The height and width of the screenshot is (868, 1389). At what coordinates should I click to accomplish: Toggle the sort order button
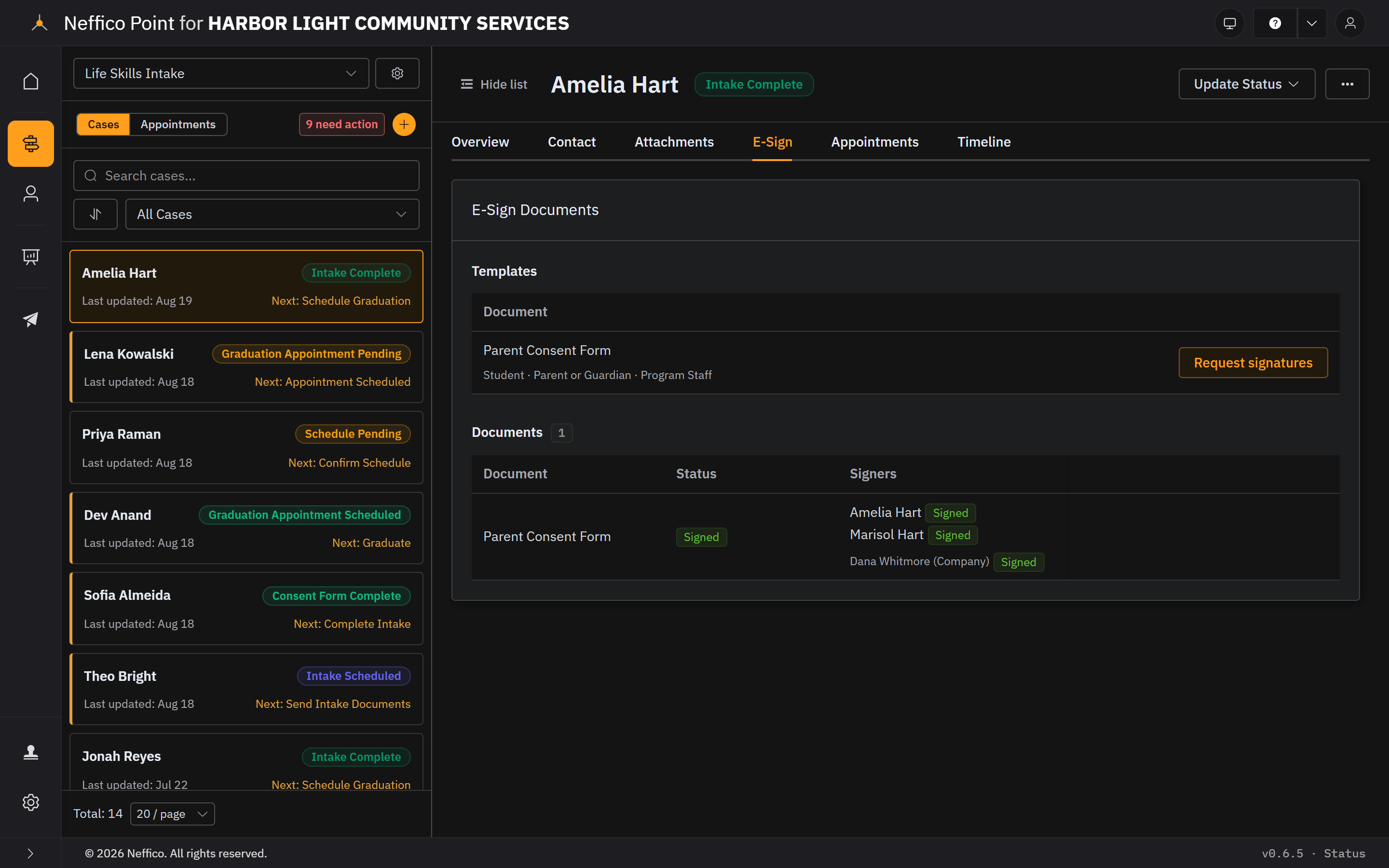(x=95, y=214)
